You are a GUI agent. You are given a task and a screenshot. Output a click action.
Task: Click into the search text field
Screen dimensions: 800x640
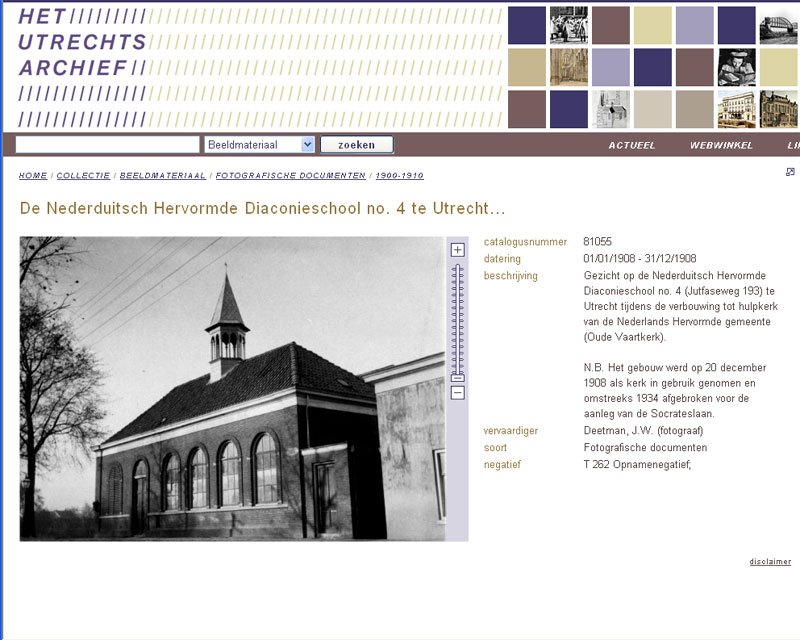pyautogui.click(x=108, y=145)
